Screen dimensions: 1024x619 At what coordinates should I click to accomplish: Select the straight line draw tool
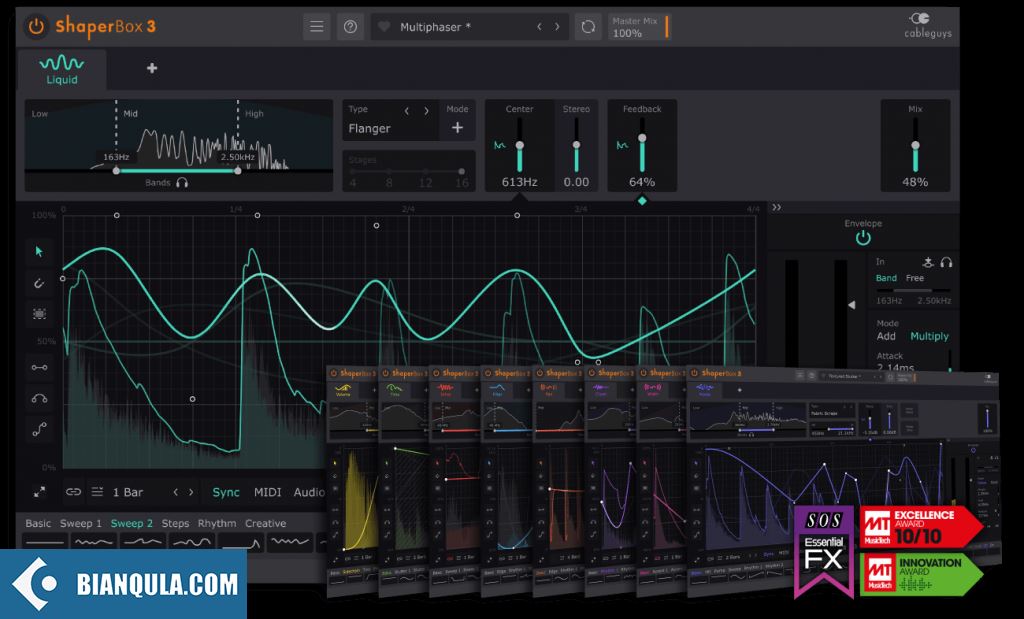(x=39, y=367)
